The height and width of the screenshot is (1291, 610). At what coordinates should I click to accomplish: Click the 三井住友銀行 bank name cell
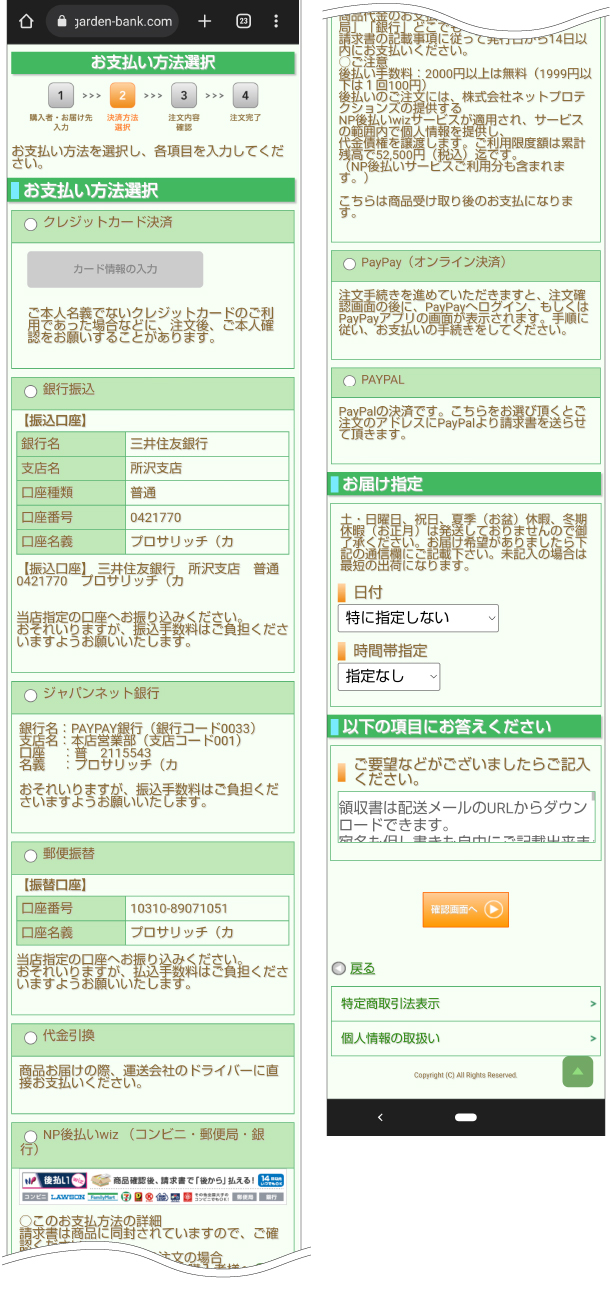coord(207,443)
